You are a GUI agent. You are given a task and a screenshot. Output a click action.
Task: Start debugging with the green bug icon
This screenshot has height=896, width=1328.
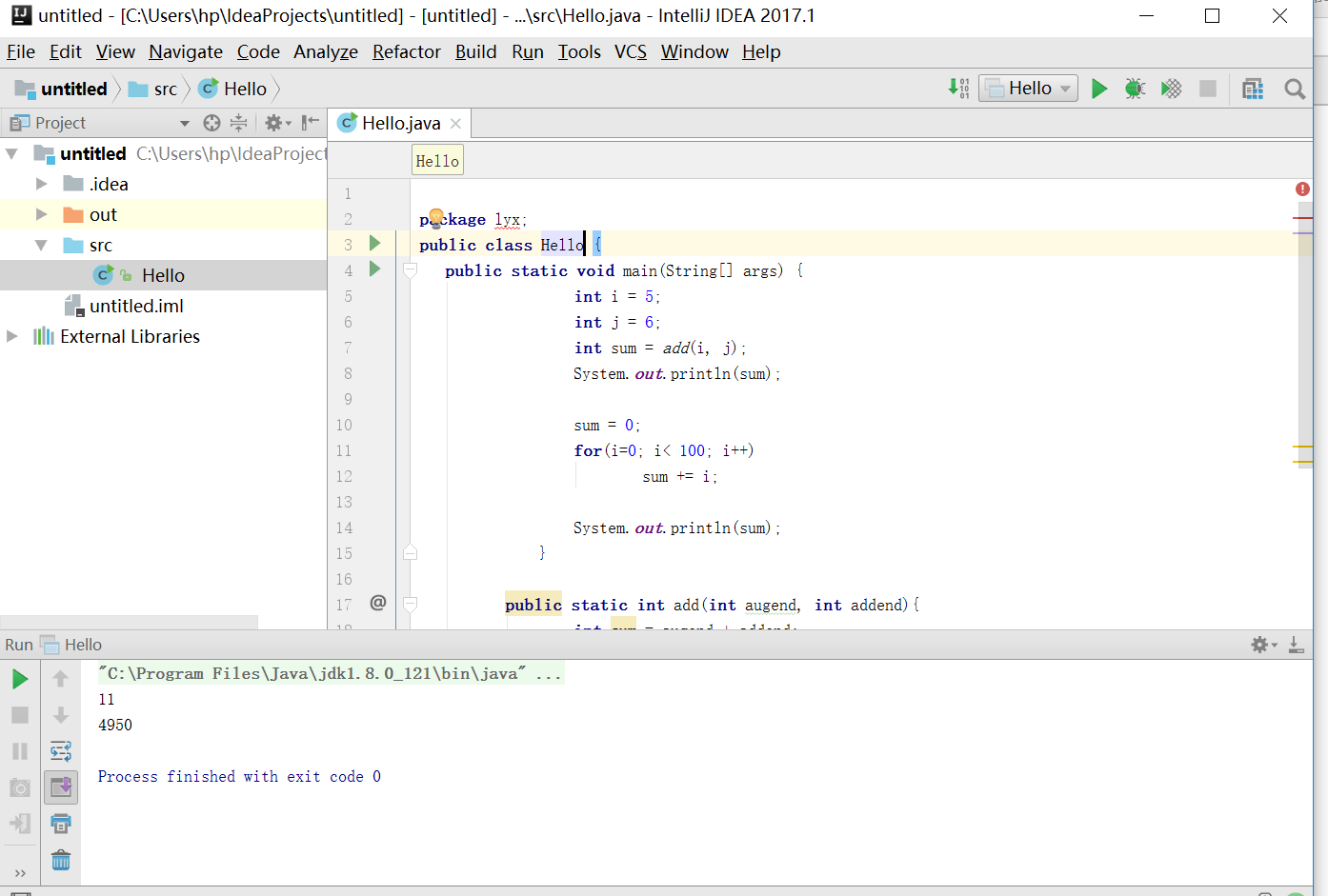click(1135, 89)
